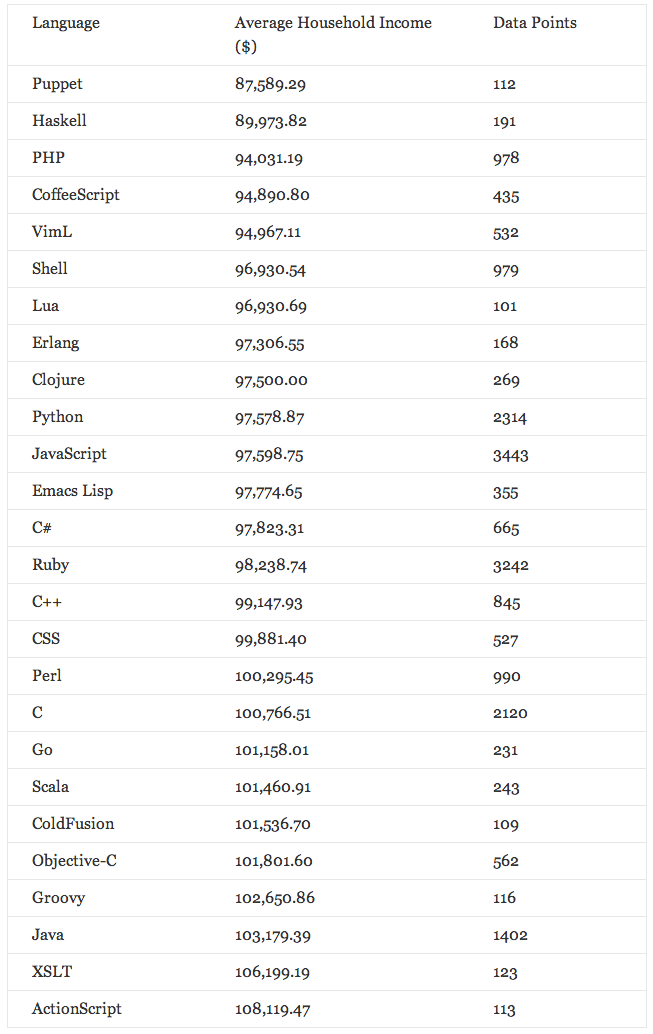Click the Average Household Income column header

coord(333,23)
